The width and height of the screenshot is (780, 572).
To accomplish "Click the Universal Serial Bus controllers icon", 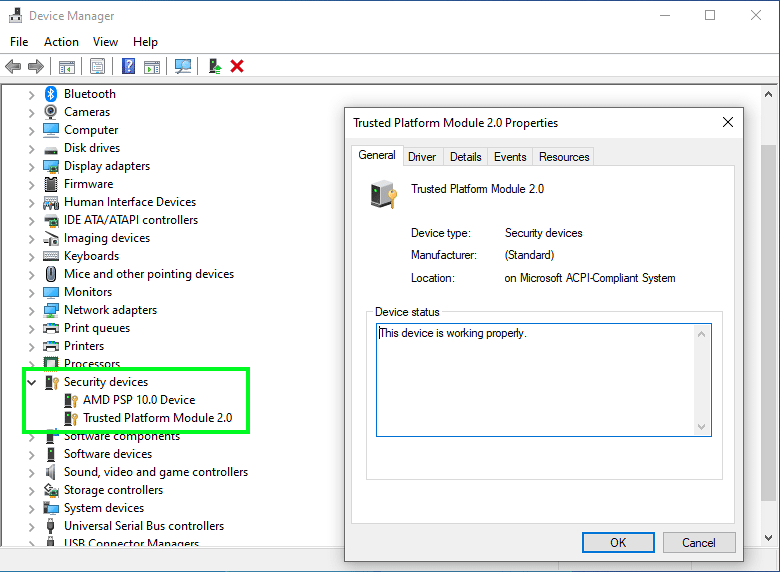I will click(x=51, y=526).
